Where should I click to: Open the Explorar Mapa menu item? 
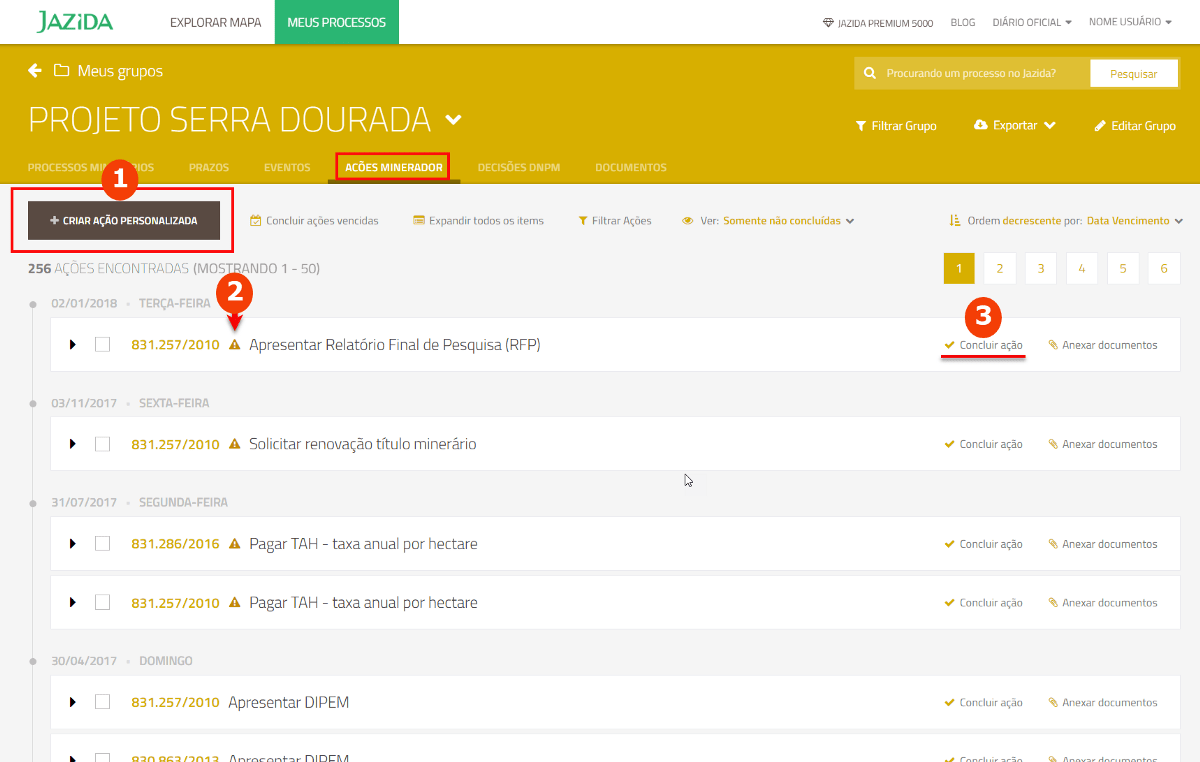(x=215, y=22)
